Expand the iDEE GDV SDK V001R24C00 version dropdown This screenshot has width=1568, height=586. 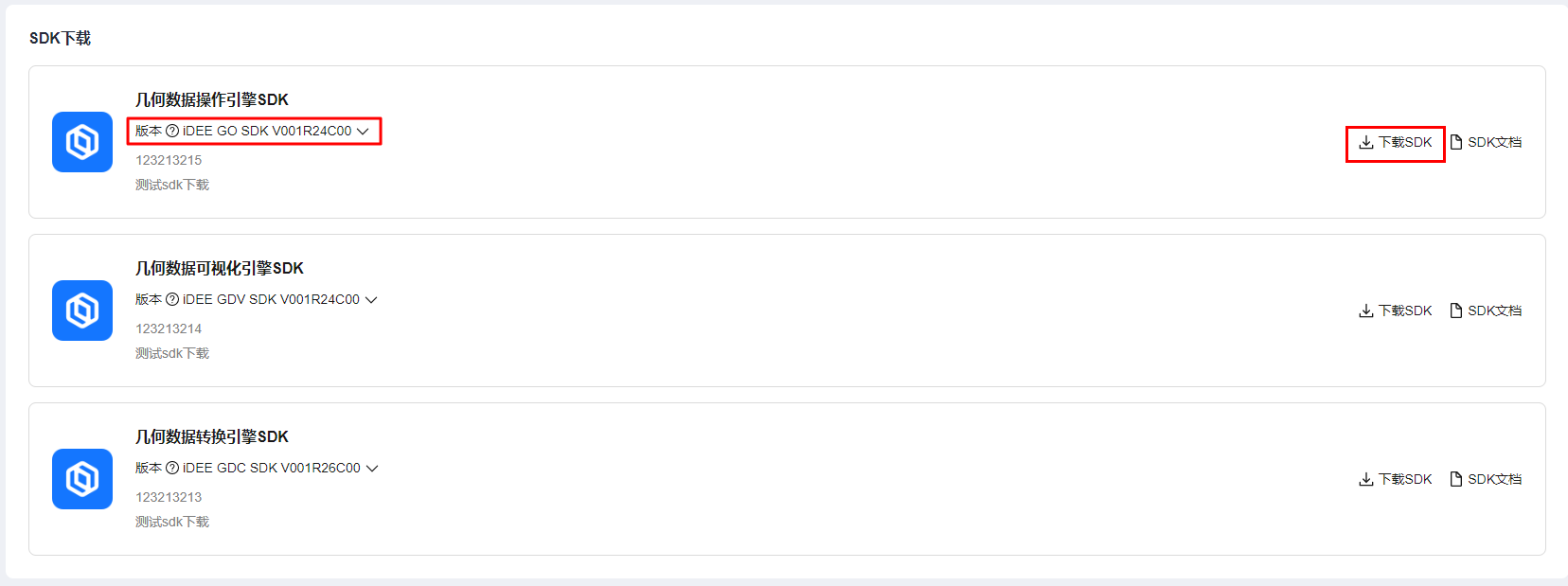coord(371,299)
